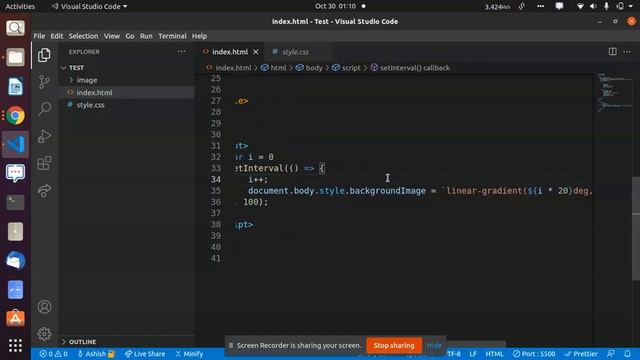The image size is (640, 360).
Task: Open the Terminal menu
Action: [x=172, y=36]
